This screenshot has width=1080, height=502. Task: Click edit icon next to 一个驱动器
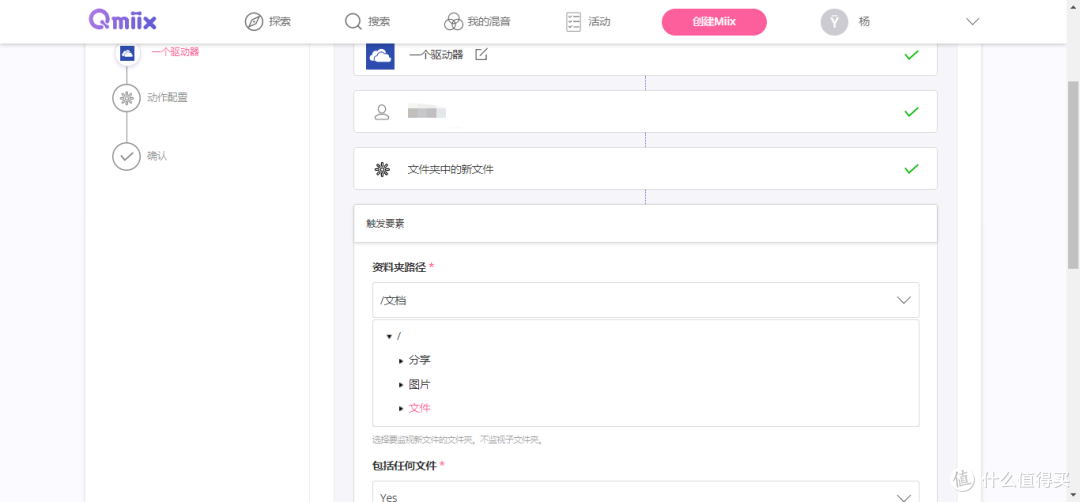click(x=481, y=54)
